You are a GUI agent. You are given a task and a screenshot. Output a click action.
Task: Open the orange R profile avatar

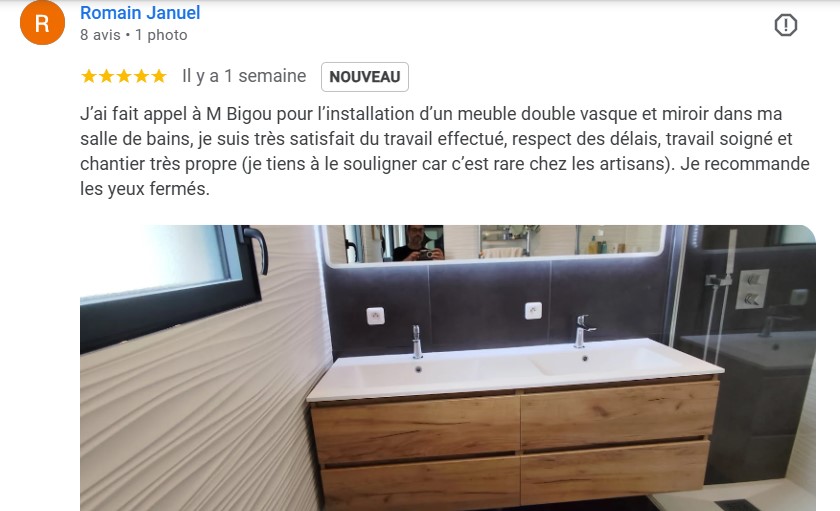coord(42,22)
